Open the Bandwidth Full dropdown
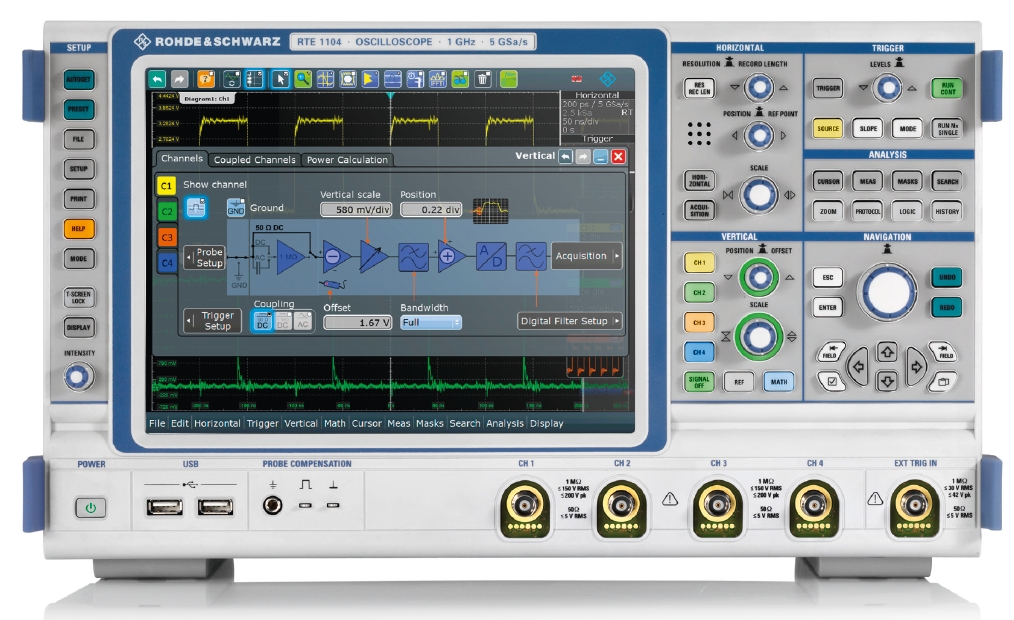This screenshot has width=1014, height=620. tap(431, 322)
